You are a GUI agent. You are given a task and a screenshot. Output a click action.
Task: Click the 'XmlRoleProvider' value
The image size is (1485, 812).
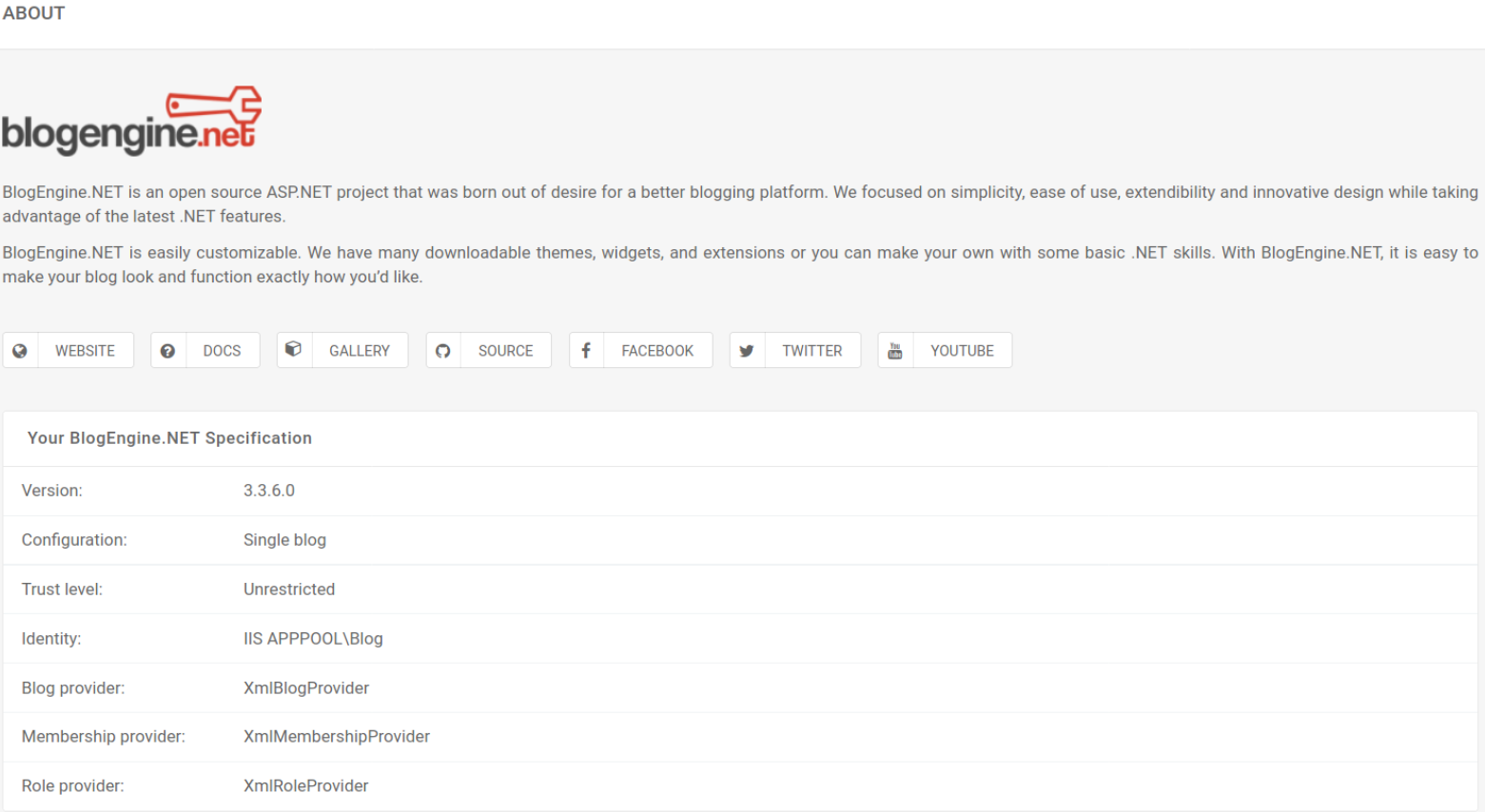click(306, 786)
